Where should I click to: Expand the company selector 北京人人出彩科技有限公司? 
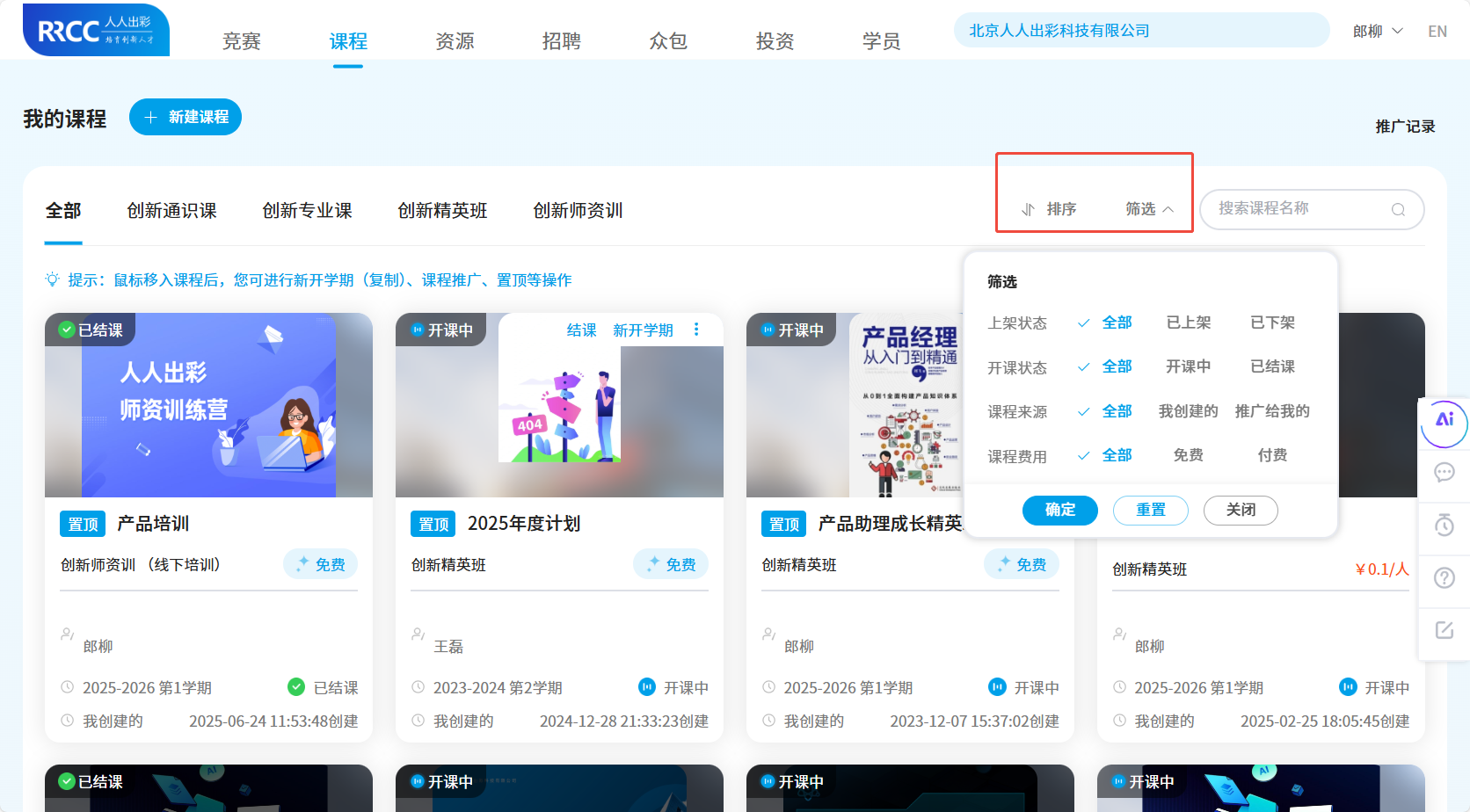click(1140, 29)
